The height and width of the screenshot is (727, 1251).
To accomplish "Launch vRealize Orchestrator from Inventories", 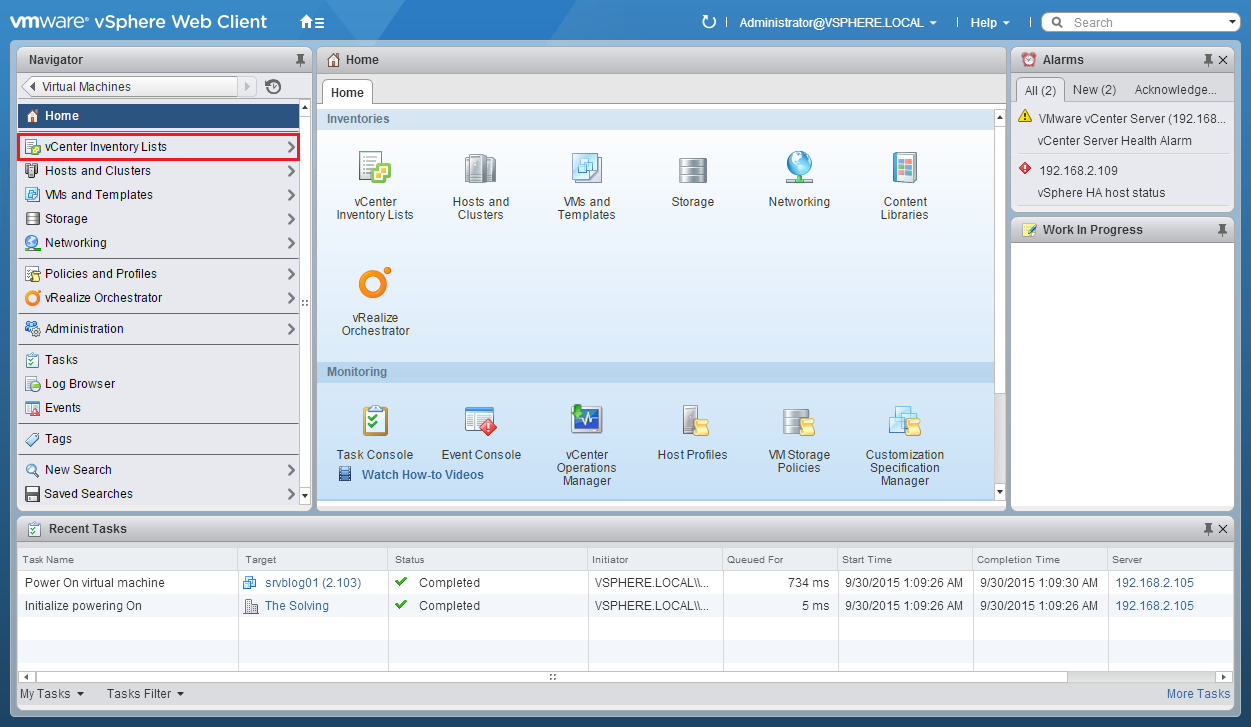I will pos(375,284).
